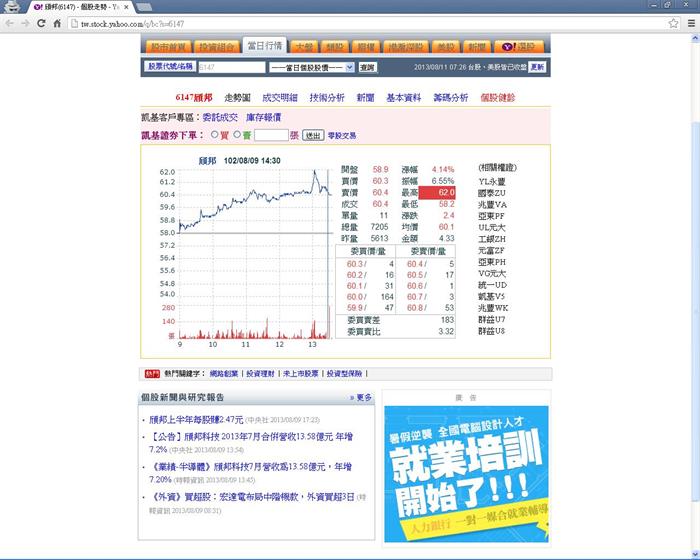The height and width of the screenshot is (560, 700).
Task: Open the 基本資料 link
Action: click(404, 97)
